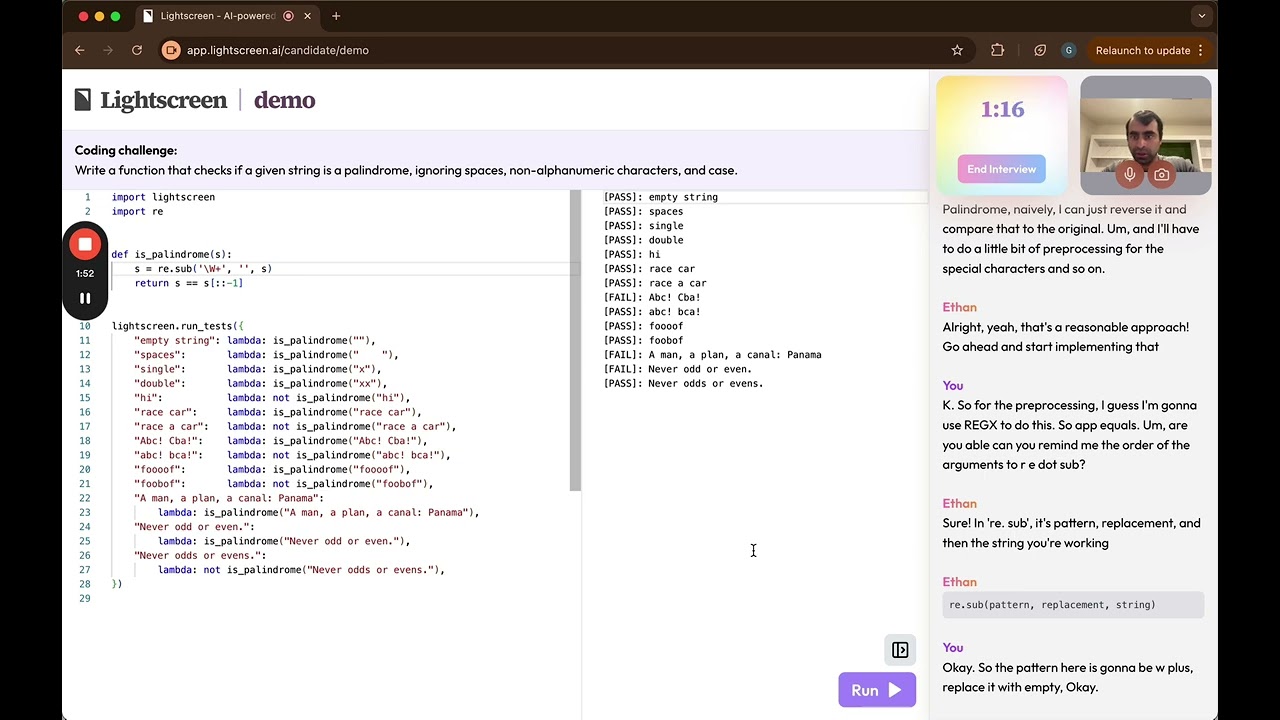End the interview with End Interview button
The width and height of the screenshot is (1280, 720).
(1001, 169)
